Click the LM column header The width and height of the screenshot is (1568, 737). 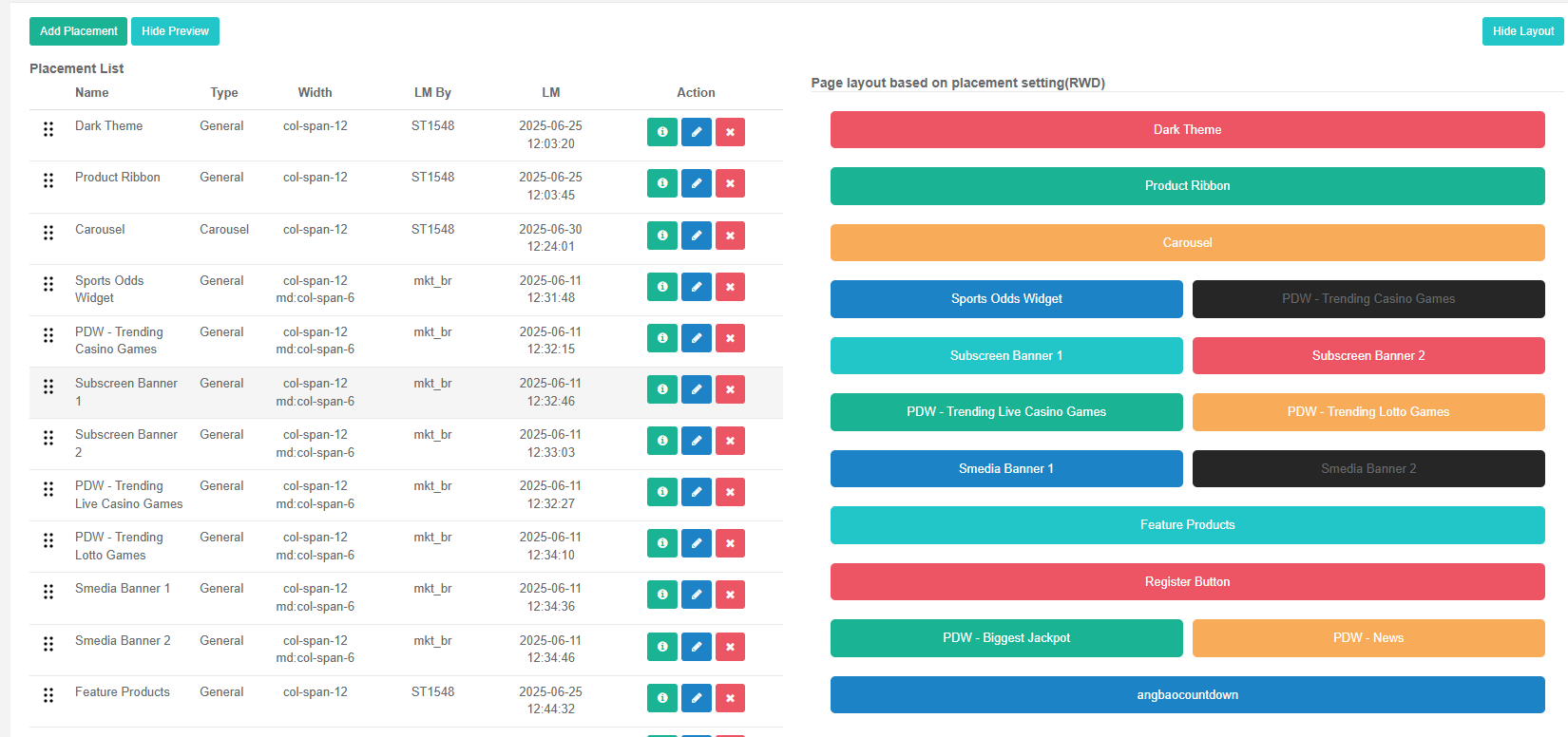pyautogui.click(x=551, y=93)
